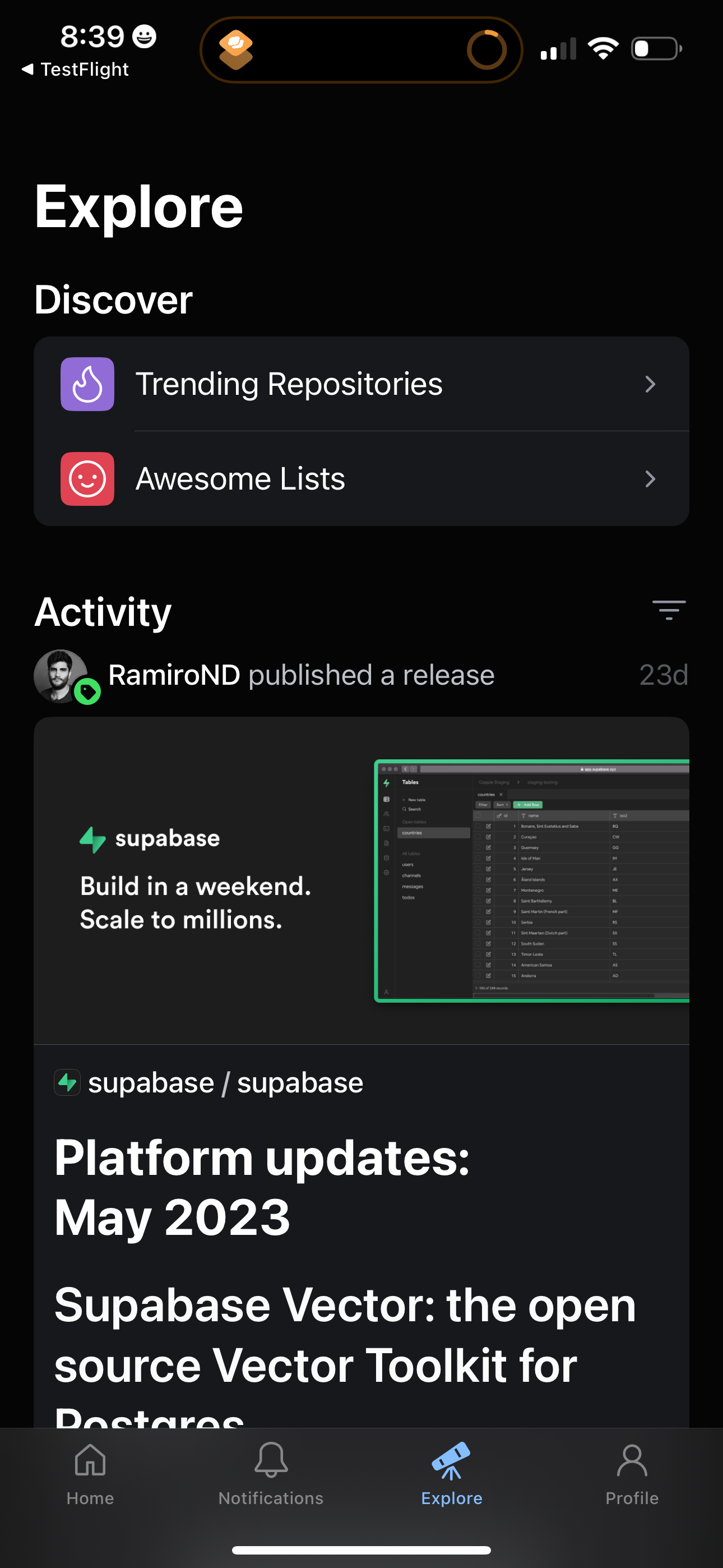The image size is (723, 1568).
Task: Open RamiroND's username link
Action: coord(174,675)
